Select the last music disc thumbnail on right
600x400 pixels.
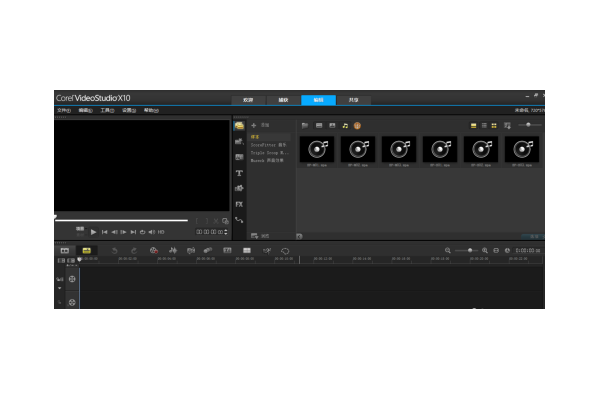point(522,149)
